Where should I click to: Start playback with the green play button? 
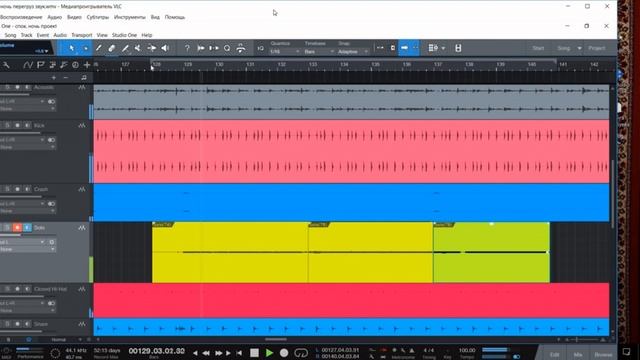pos(269,353)
